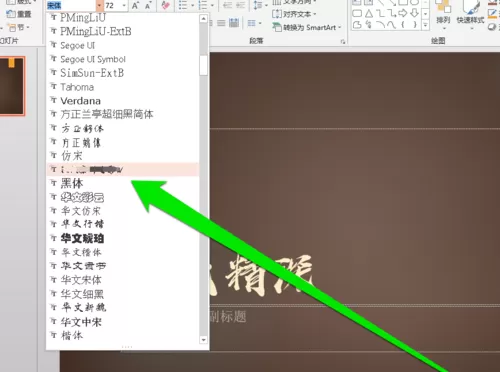This screenshot has height=372, width=500.
Task: Open the 节 section menu
Action: pyautogui.click(x=18, y=27)
